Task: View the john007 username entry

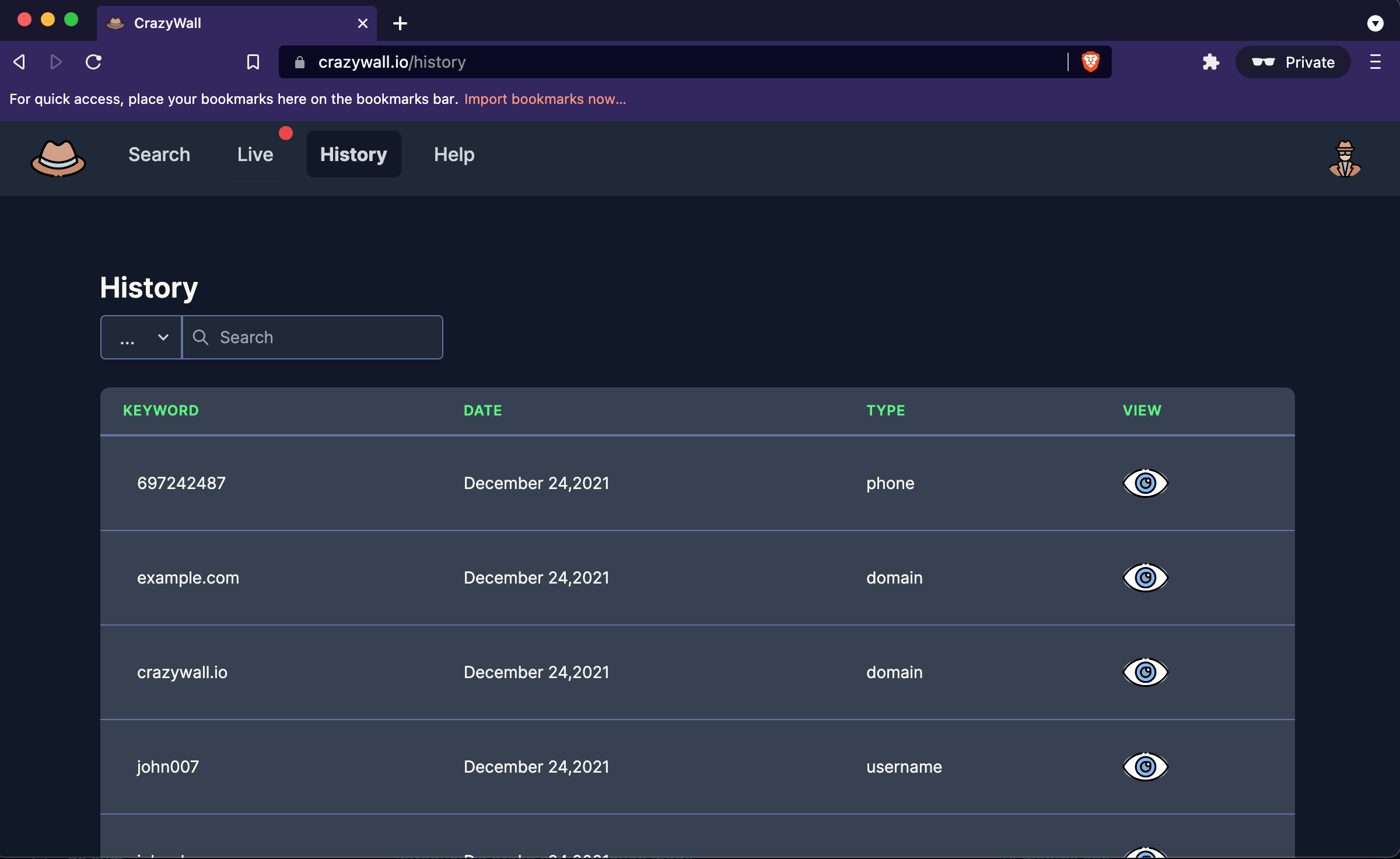Action: 1145,767
